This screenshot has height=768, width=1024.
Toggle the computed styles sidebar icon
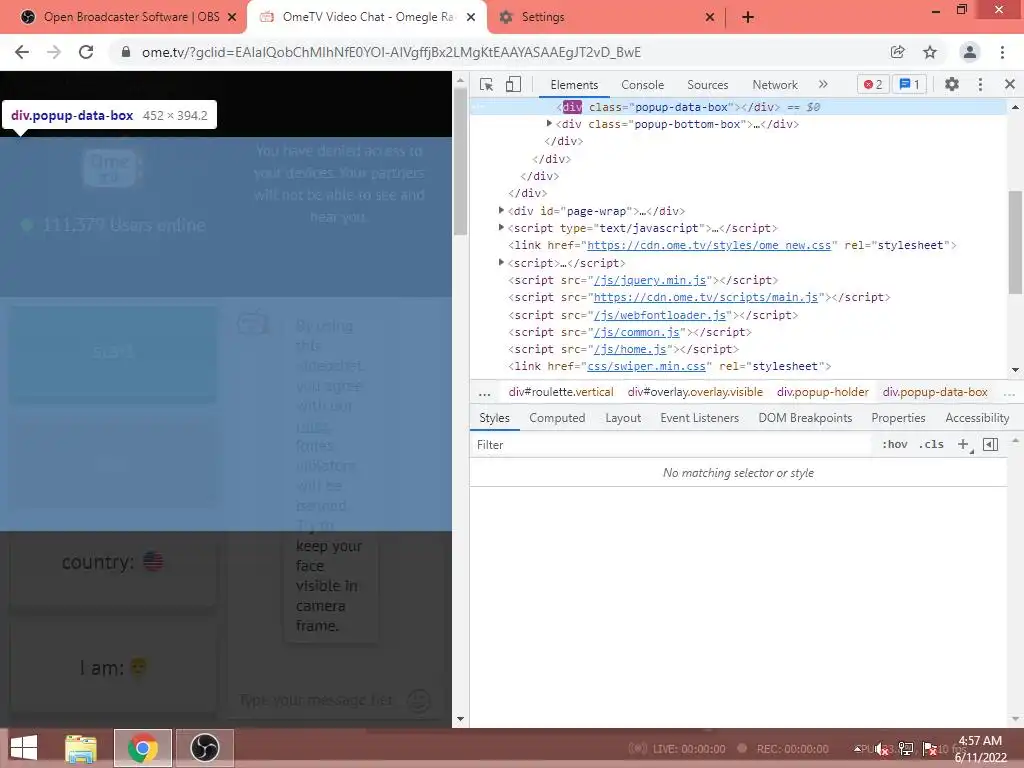pos(990,445)
